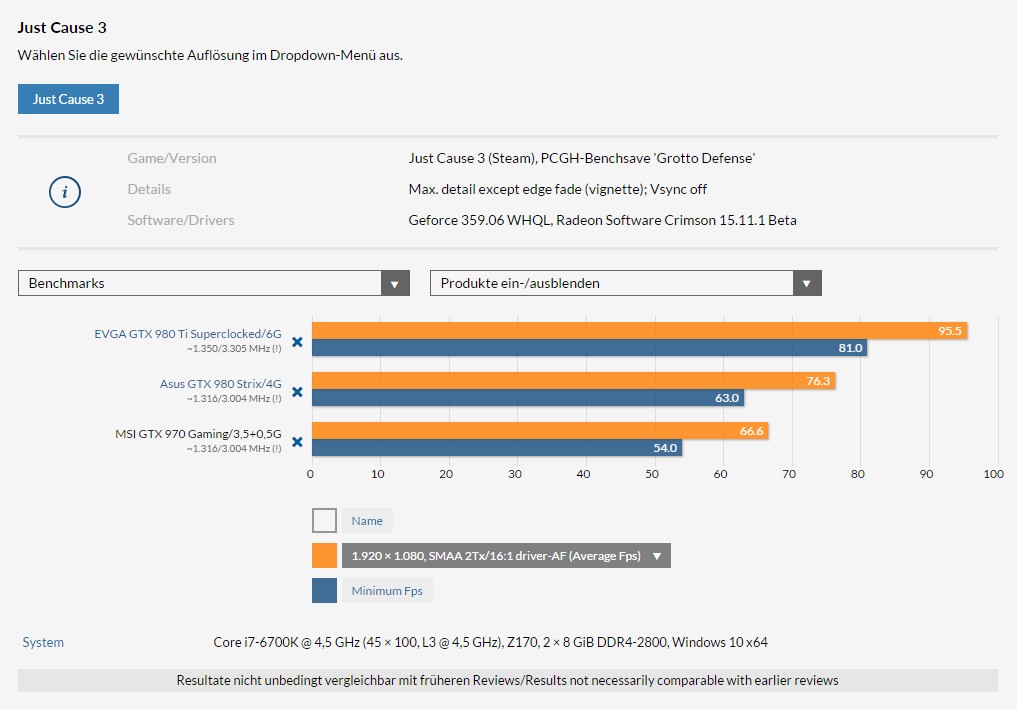Remove Asus GTX 980 Strix with X icon

297,392
